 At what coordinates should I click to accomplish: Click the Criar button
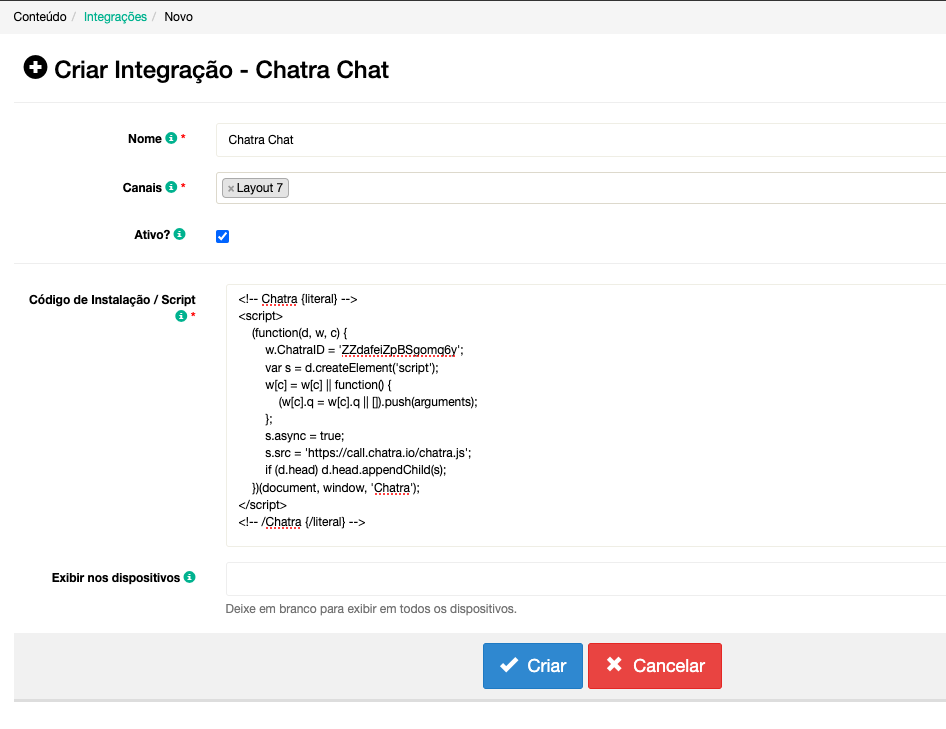tap(533, 666)
